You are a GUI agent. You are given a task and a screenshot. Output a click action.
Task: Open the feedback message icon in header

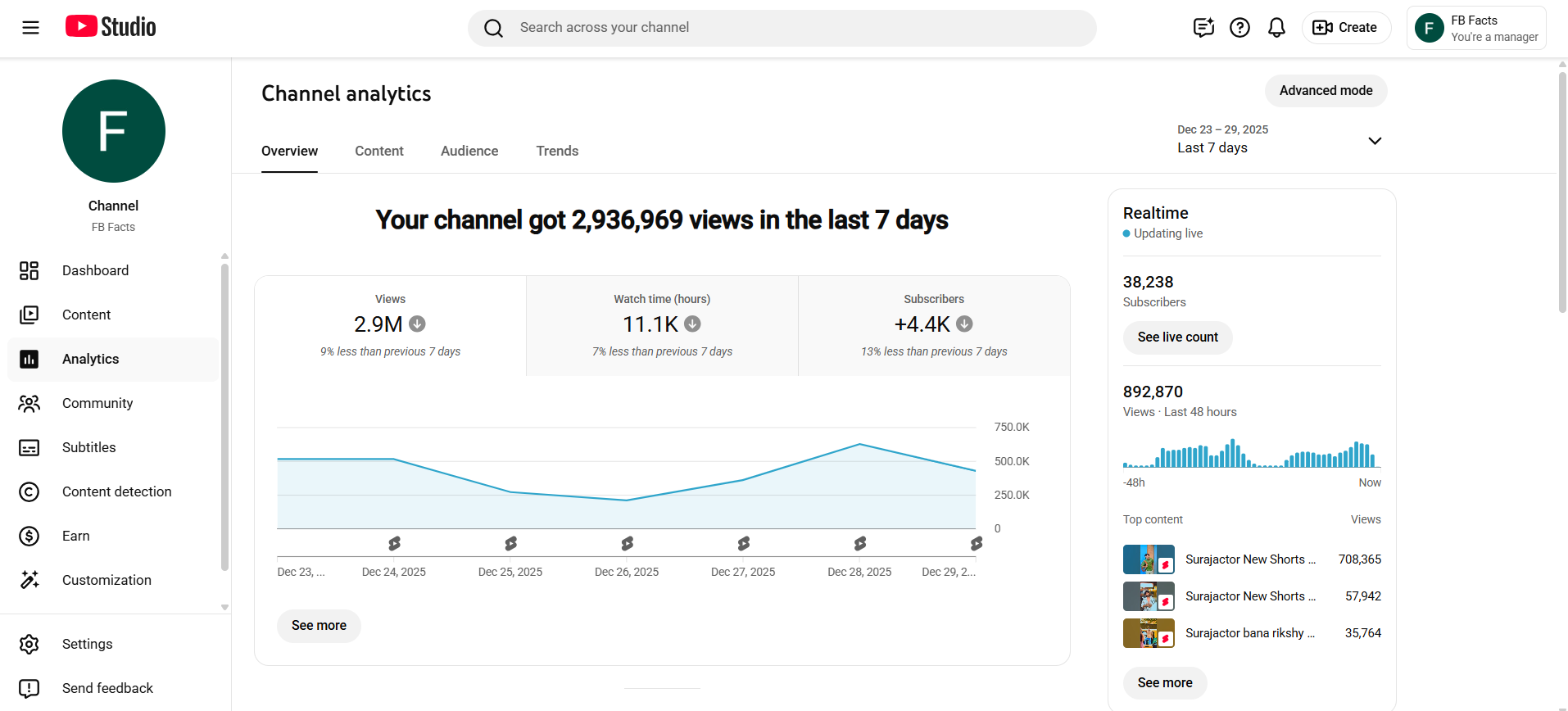pyautogui.click(x=1203, y=28)
